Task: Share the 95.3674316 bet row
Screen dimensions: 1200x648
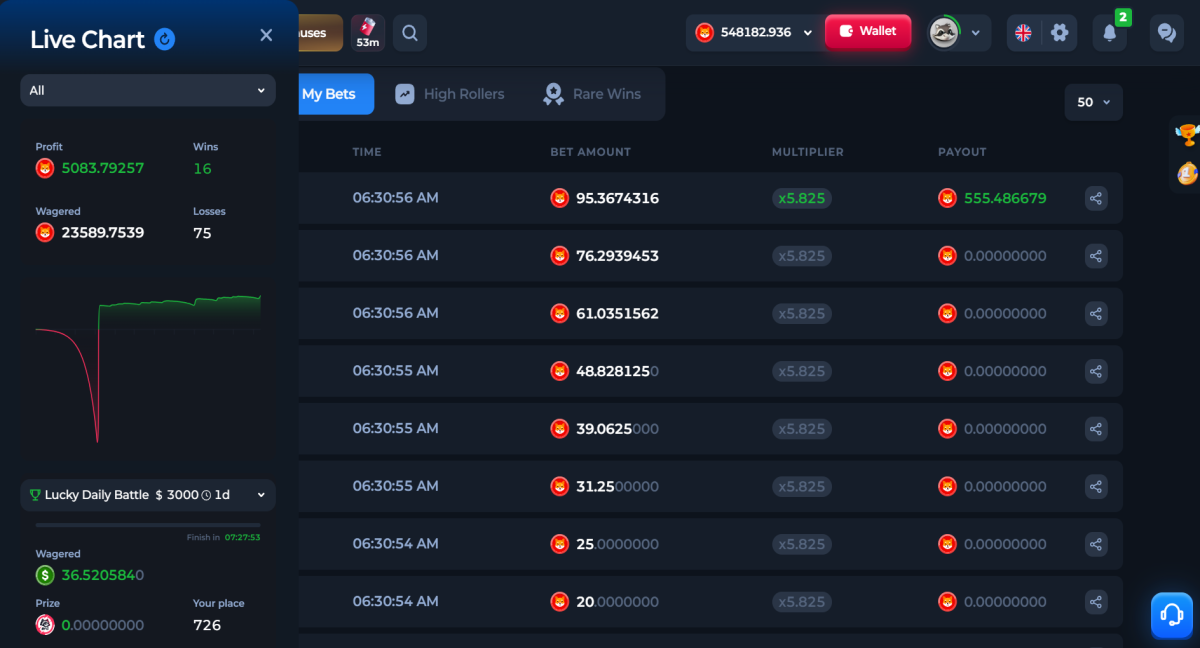Action: tap(1096, 198)
